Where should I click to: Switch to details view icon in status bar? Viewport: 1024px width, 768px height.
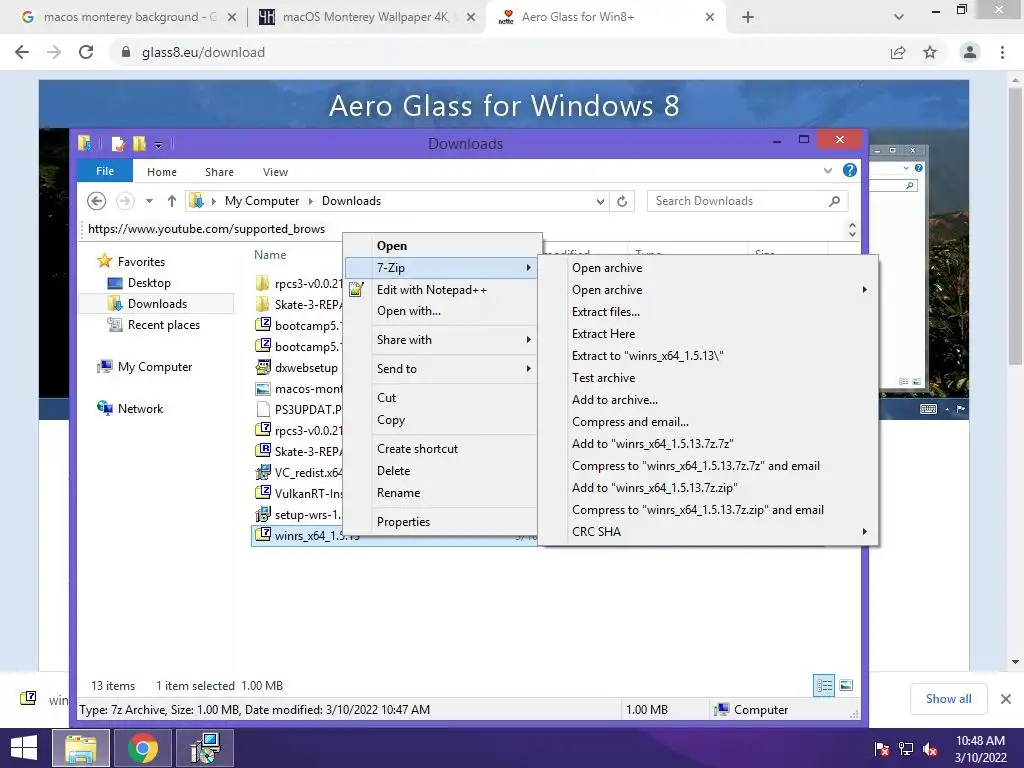click(x=824, y=685)
